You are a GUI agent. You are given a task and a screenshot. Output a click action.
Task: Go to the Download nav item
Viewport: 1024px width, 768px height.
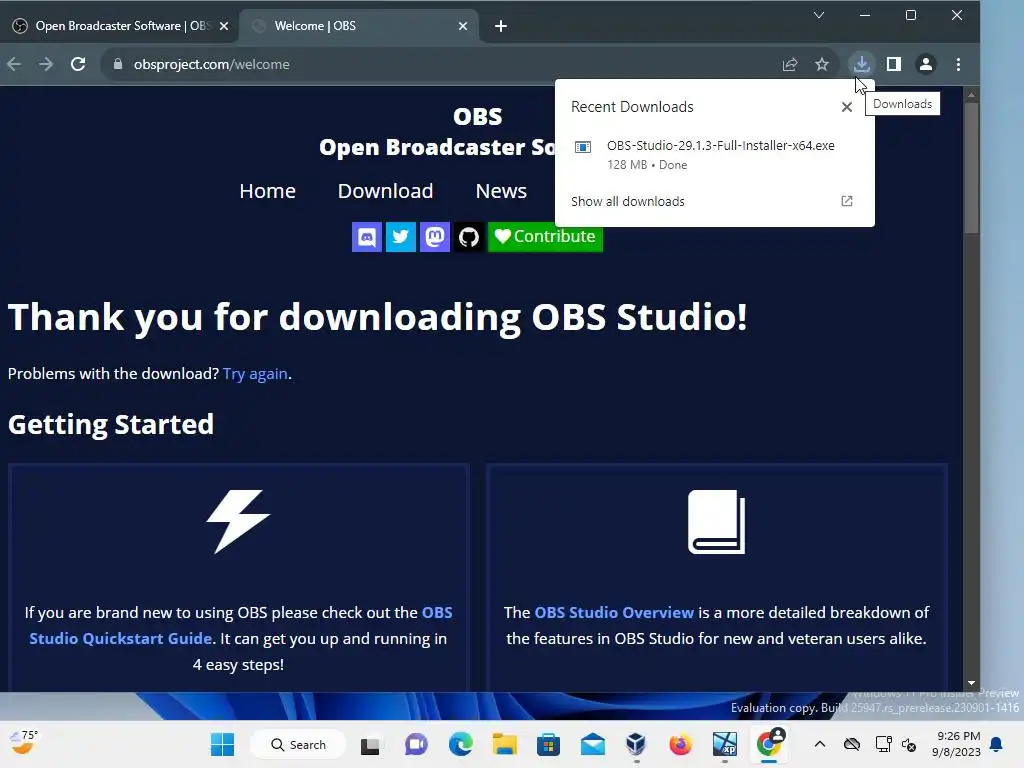[385, 191]
